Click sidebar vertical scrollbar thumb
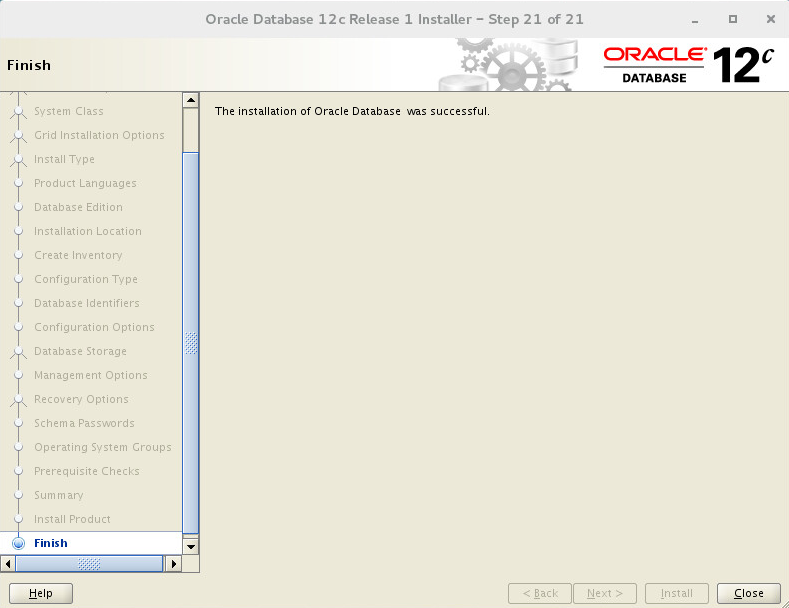 (191, 343)
